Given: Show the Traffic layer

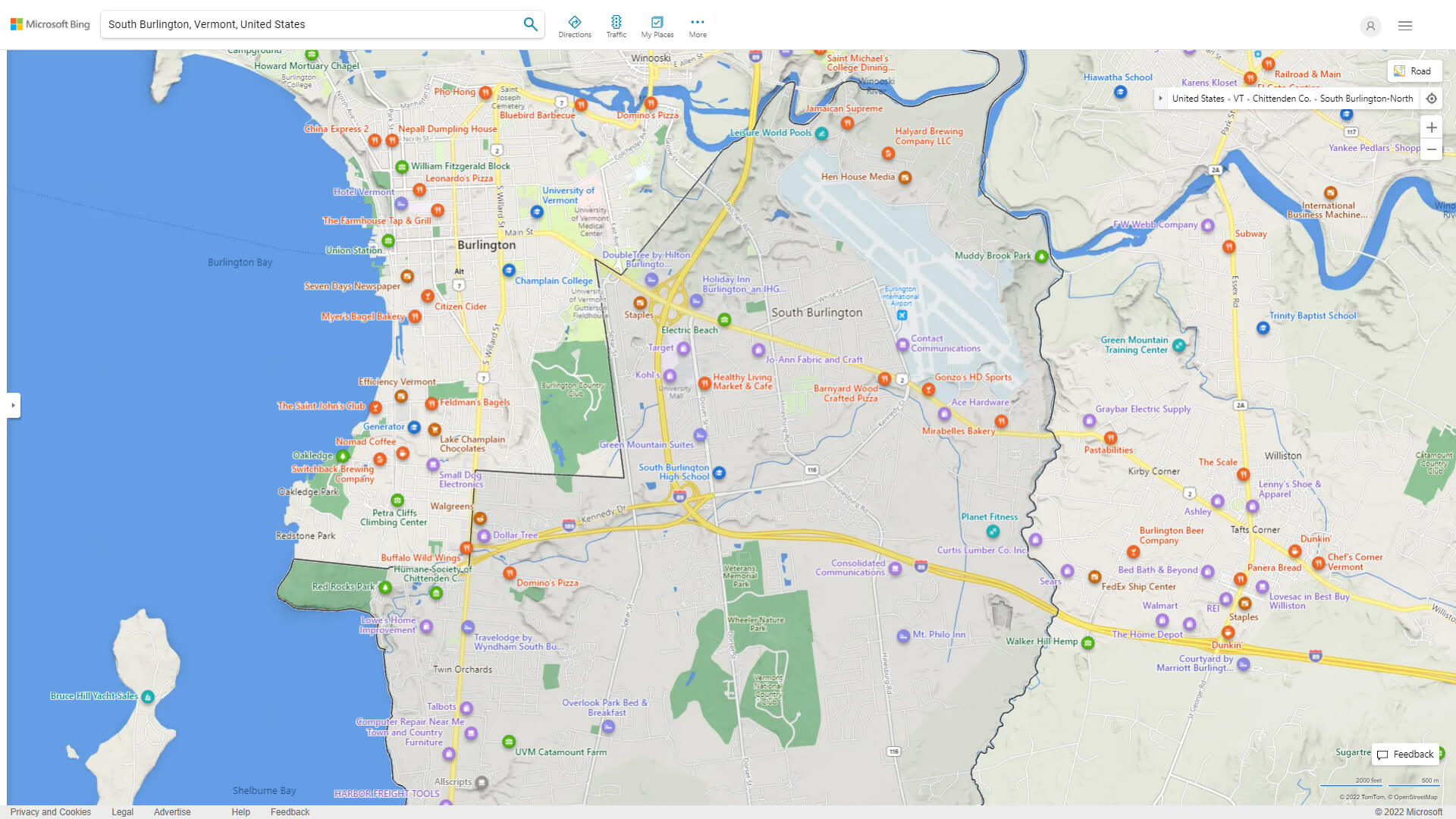Looking at the screenshot, I should [x=616, y=27].
